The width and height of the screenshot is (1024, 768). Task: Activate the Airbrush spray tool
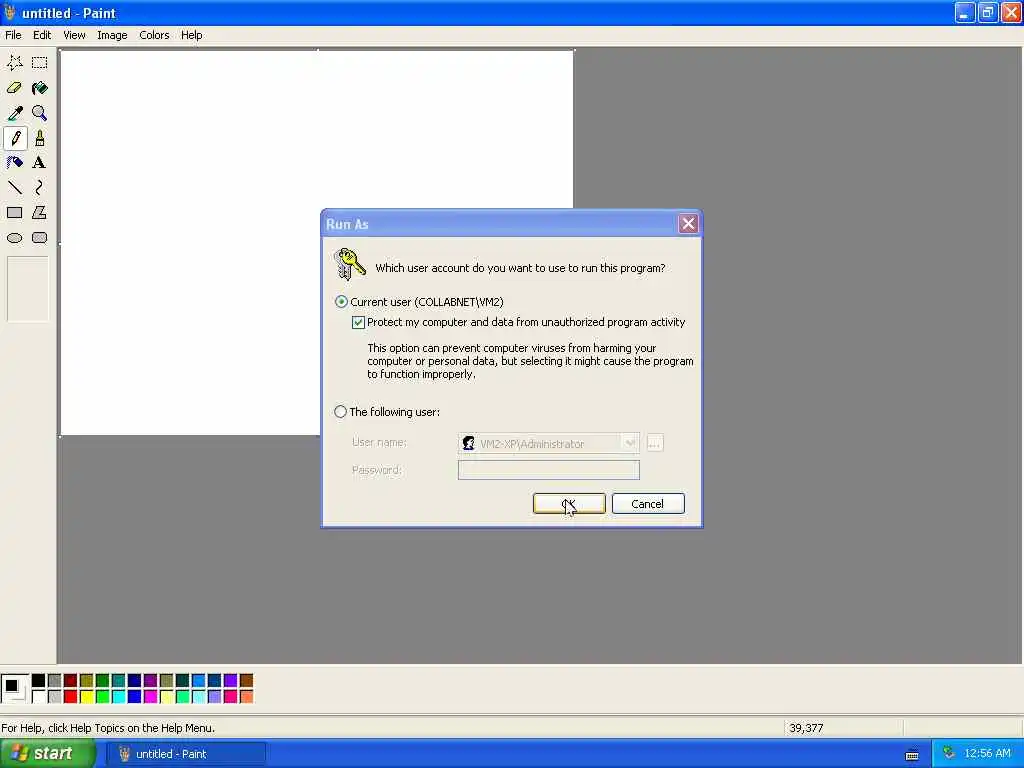[14, 163]
